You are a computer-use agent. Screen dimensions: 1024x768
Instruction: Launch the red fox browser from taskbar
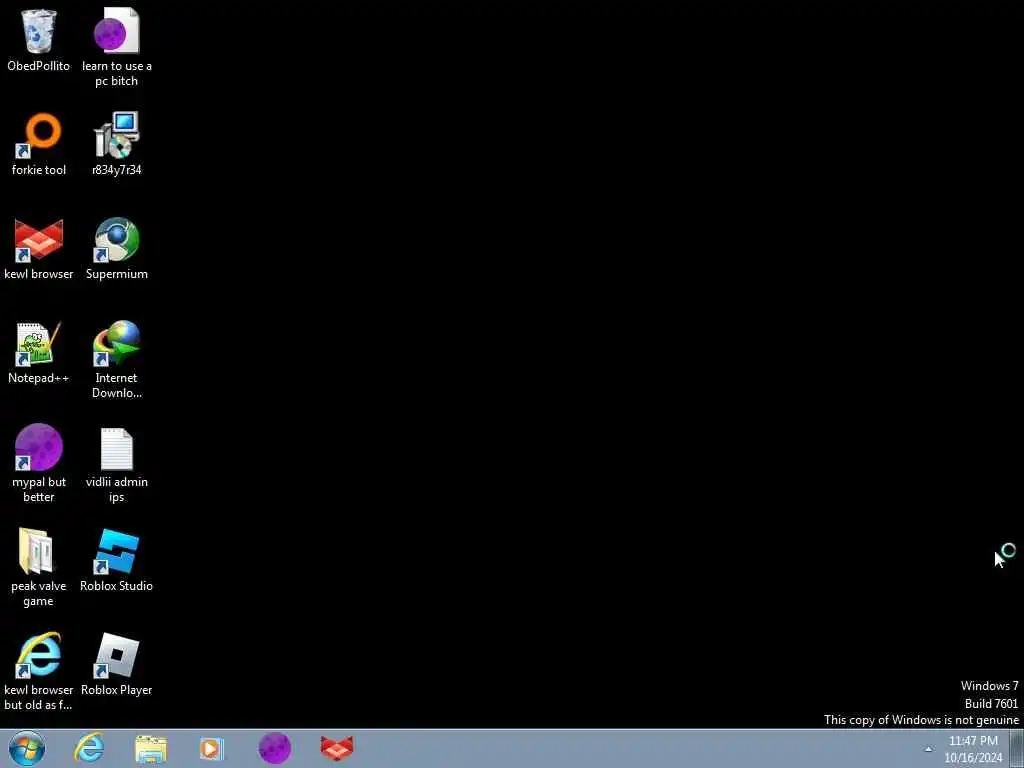point(337,748)
